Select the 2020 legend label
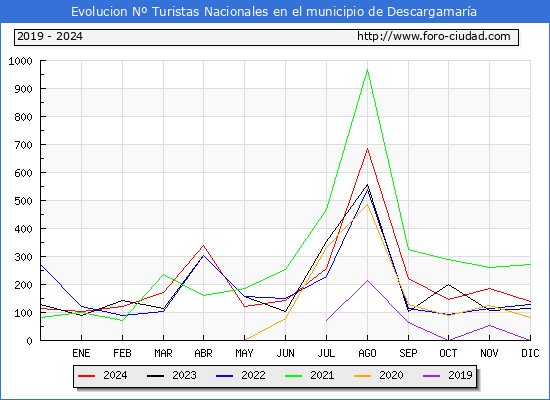This screenshot has height=400, width=550. pos(391,375)
